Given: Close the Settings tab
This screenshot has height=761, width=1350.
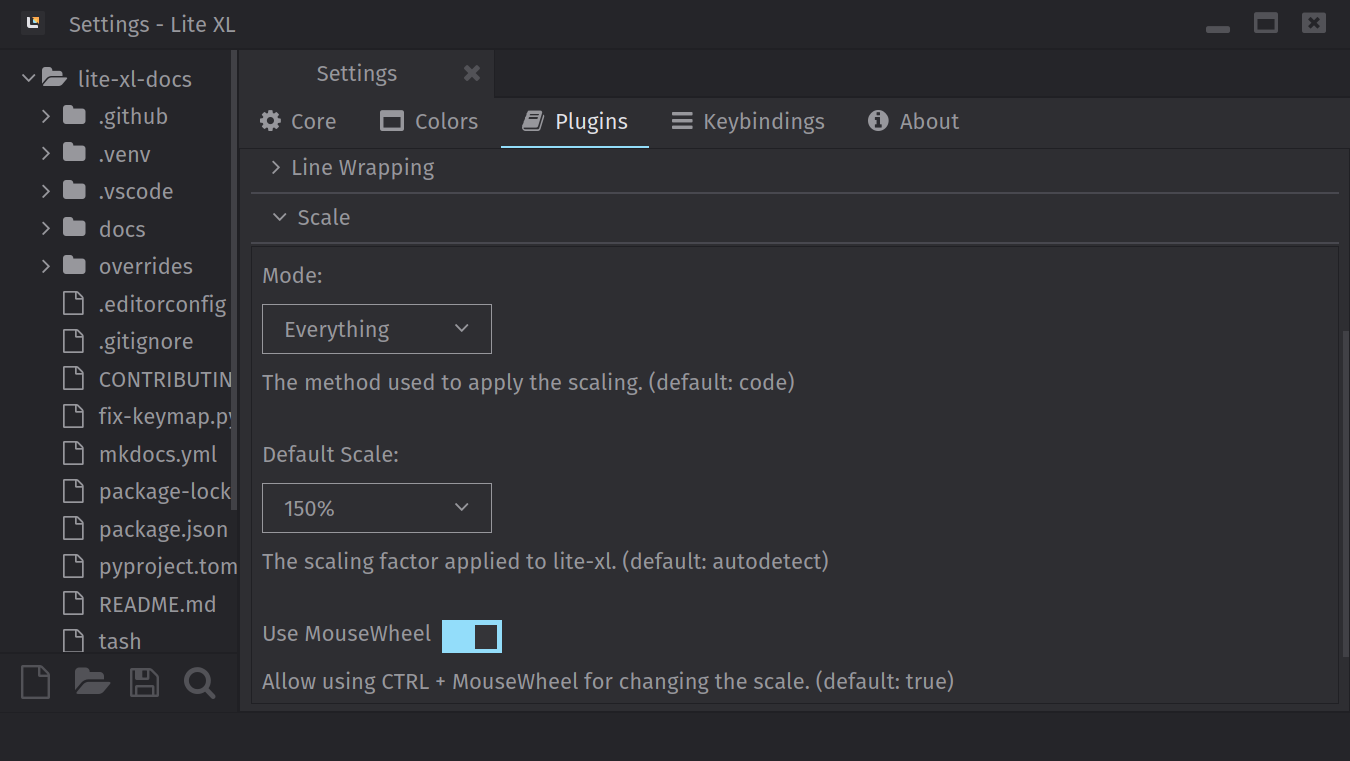Looking at the screenshot, I should click(x=472, y=73).
